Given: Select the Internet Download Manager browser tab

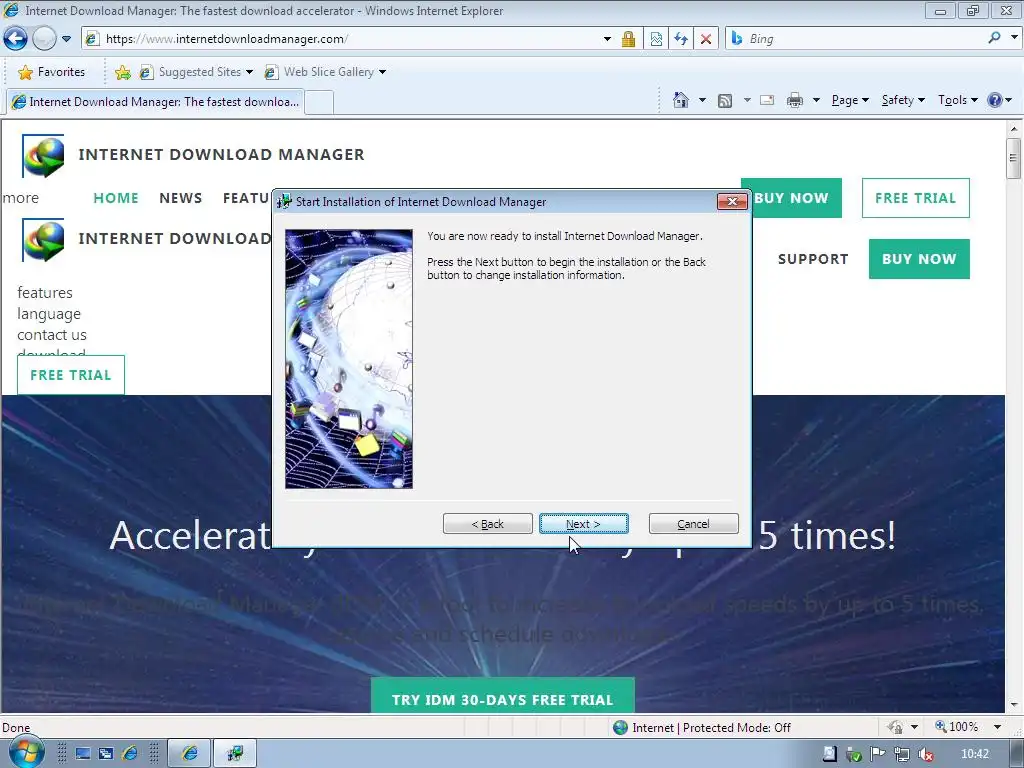Looking at the screenshot, I should click(155, 102).
